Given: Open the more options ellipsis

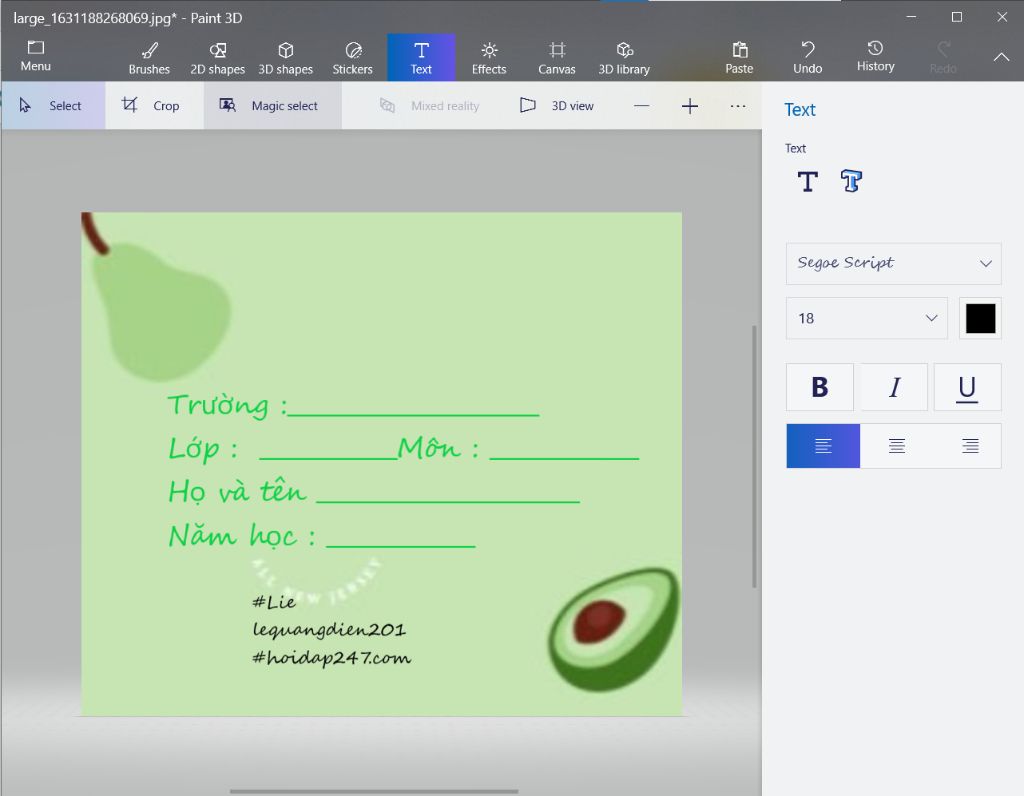Looking at the screenshot, I should point(738,106).
